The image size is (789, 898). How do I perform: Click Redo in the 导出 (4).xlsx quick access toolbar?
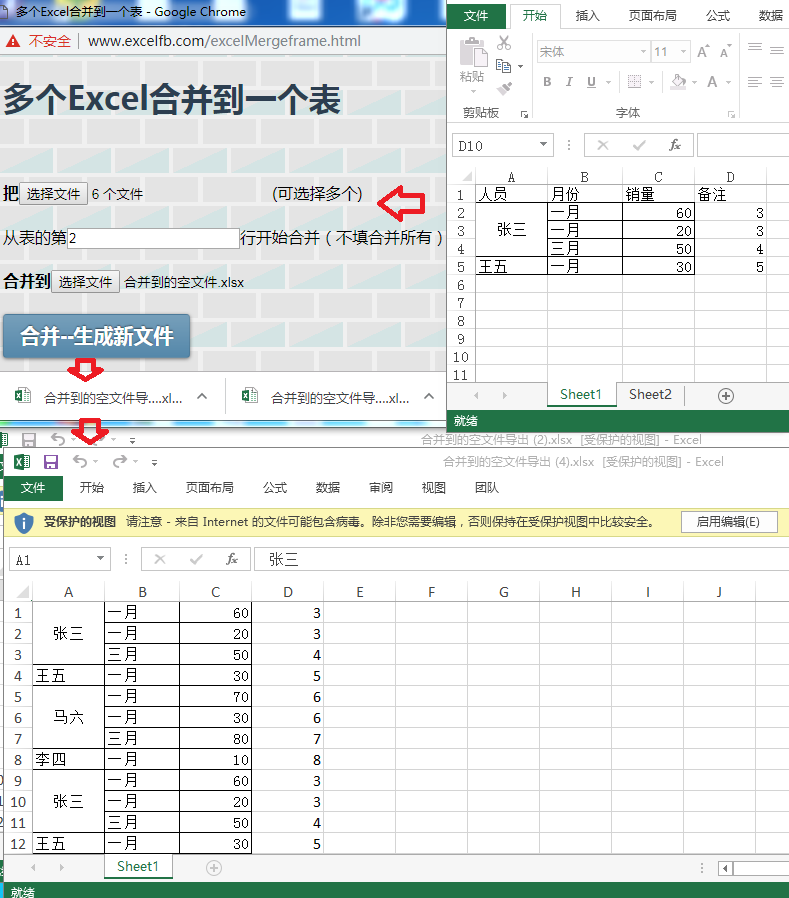(120, 462)
